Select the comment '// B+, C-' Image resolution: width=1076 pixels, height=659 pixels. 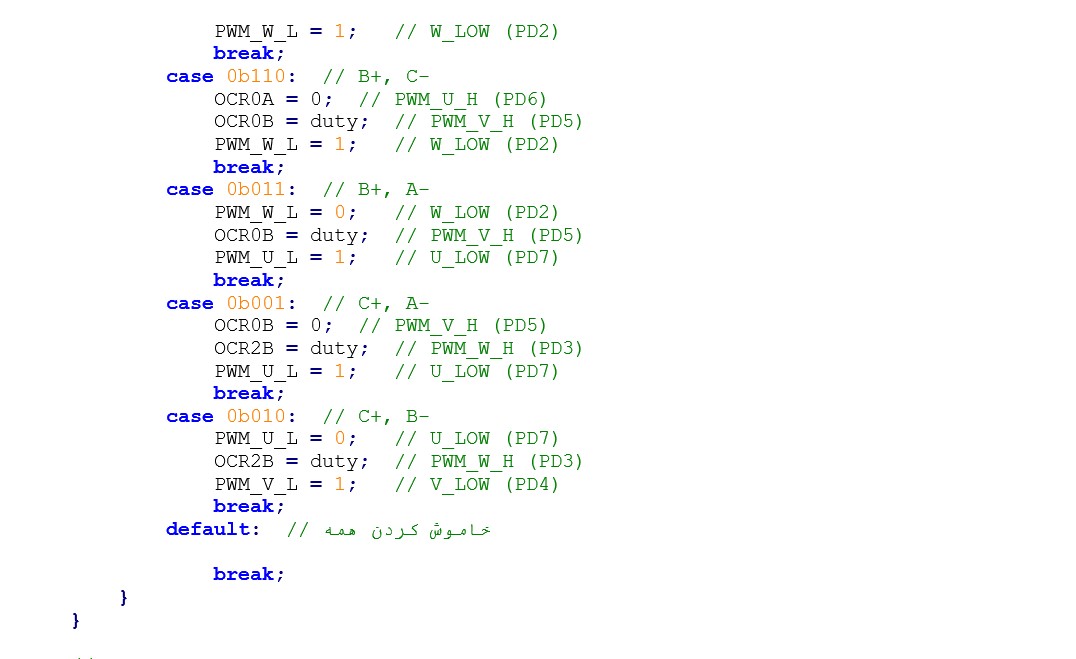[x=376, y=76]
